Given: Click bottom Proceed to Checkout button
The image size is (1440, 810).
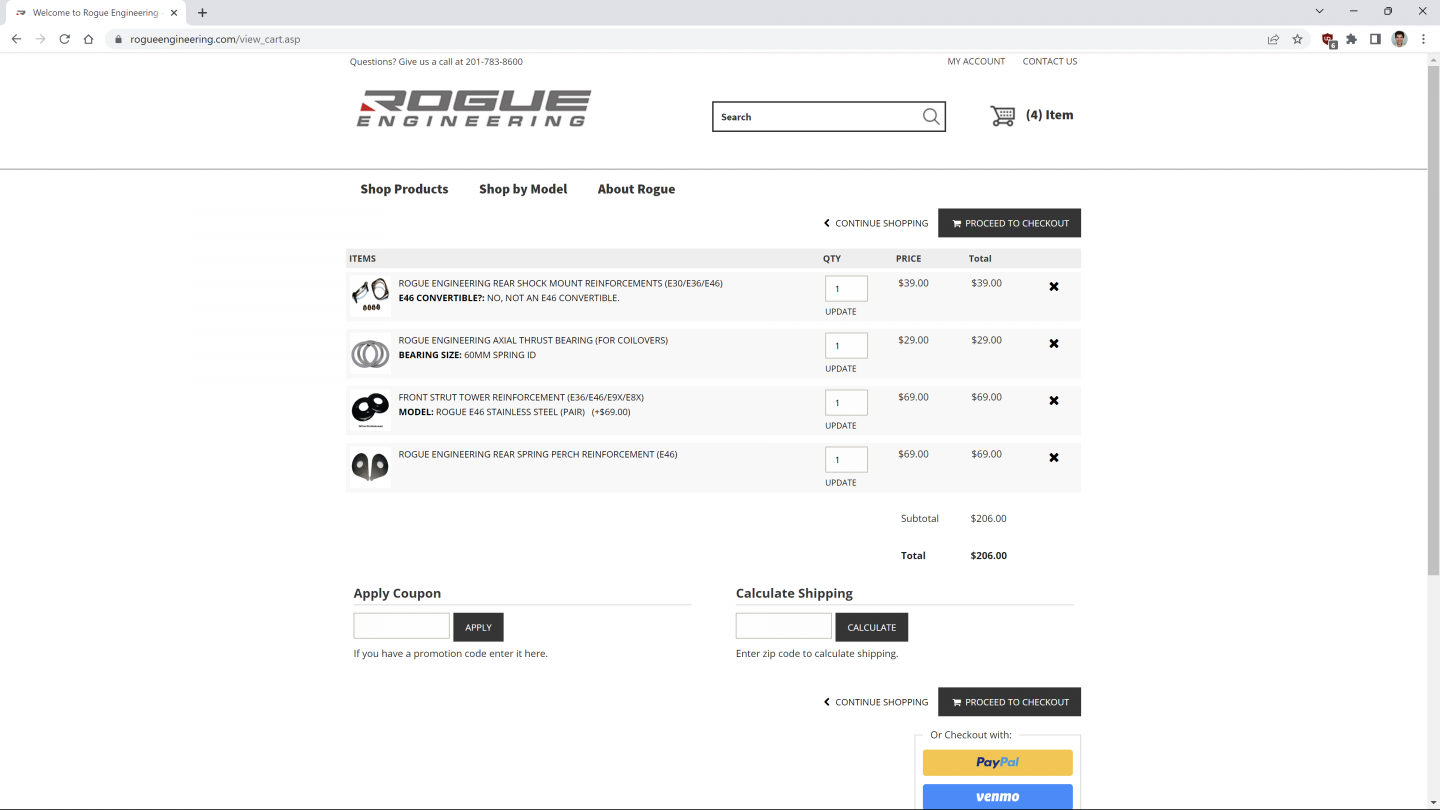Looking at the screenshot, I should [x=1009, y=702].
